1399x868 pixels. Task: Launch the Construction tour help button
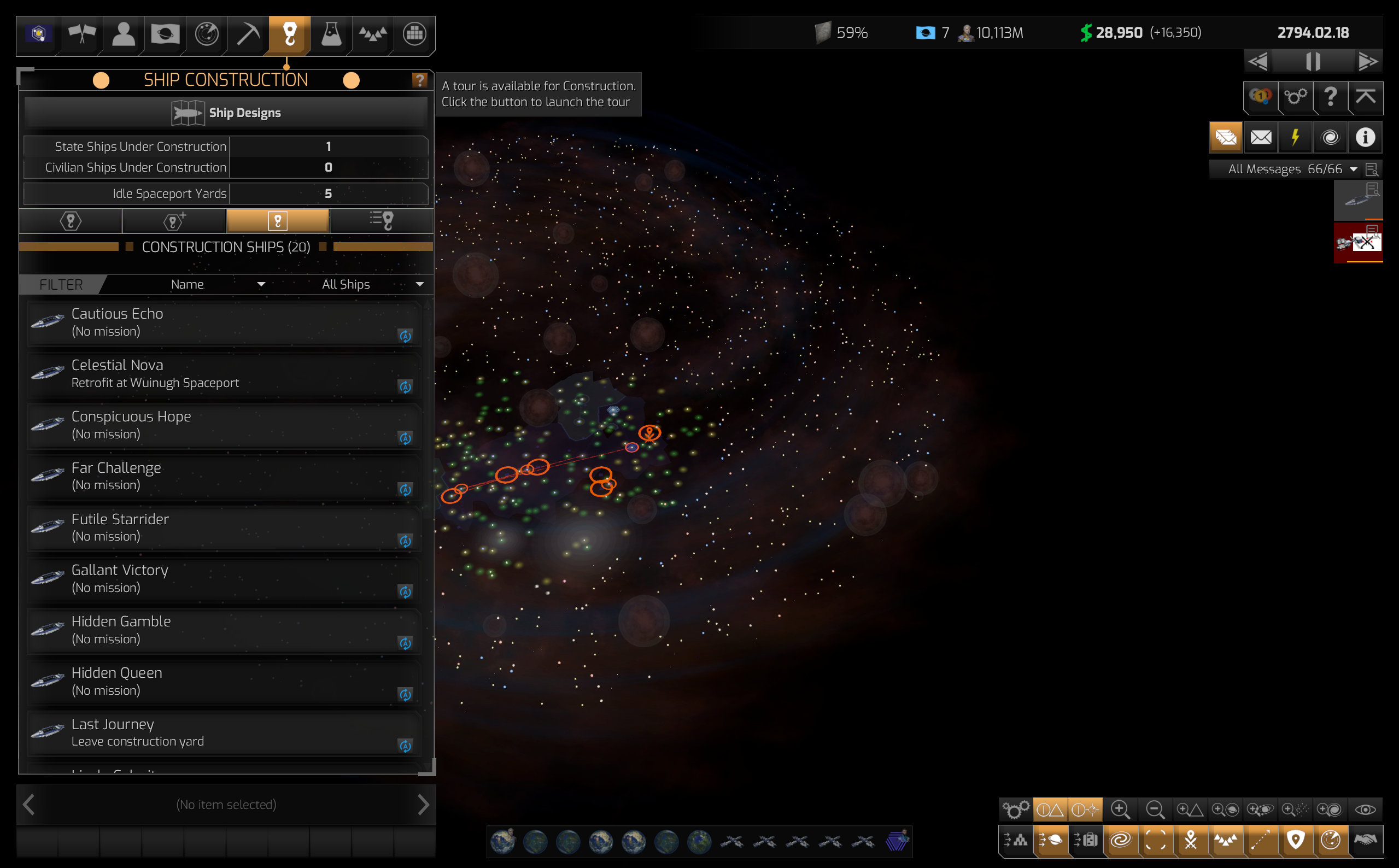pos(420,80)
